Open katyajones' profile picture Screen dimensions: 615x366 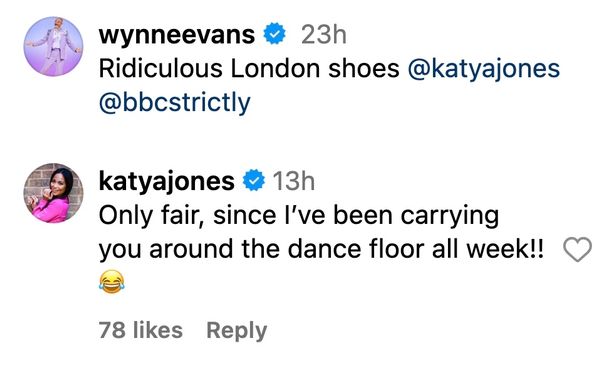(53, 193)
